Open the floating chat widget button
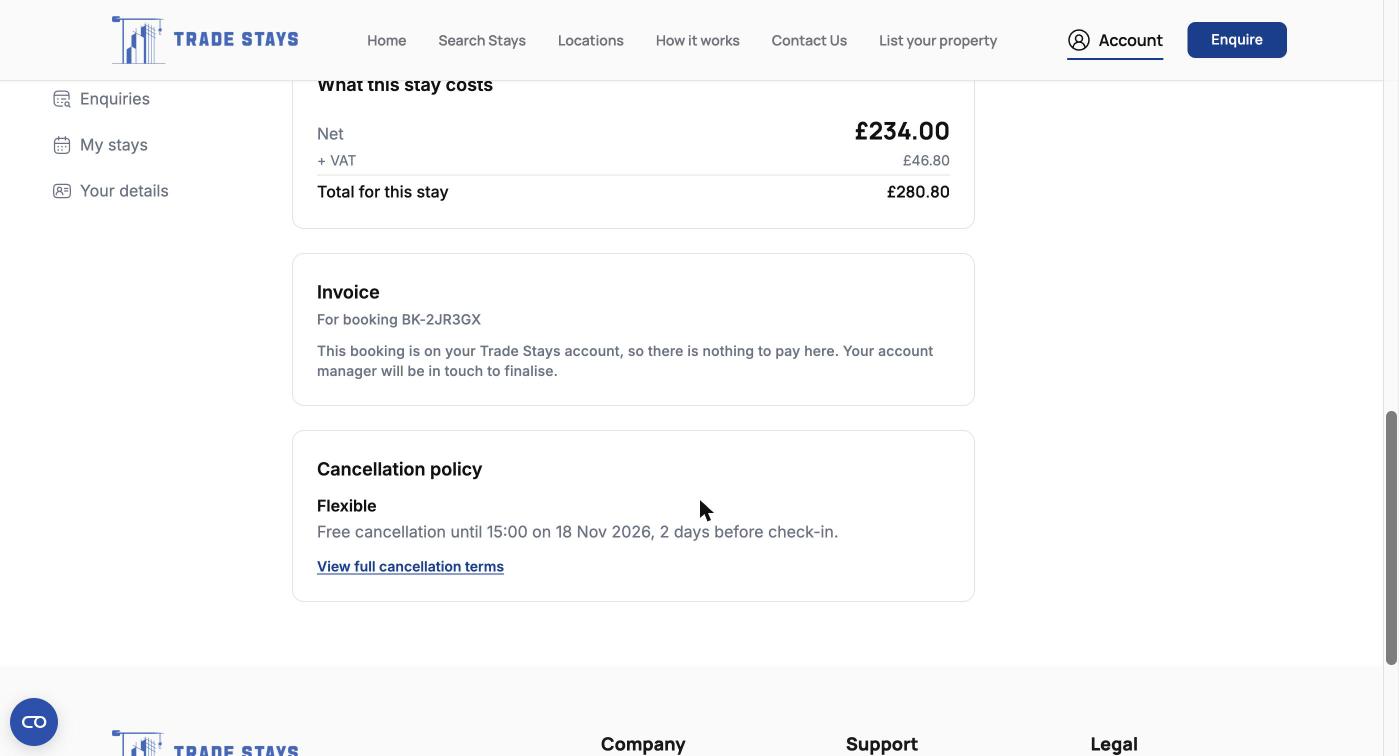1399x756 pixels. point(34,722)
